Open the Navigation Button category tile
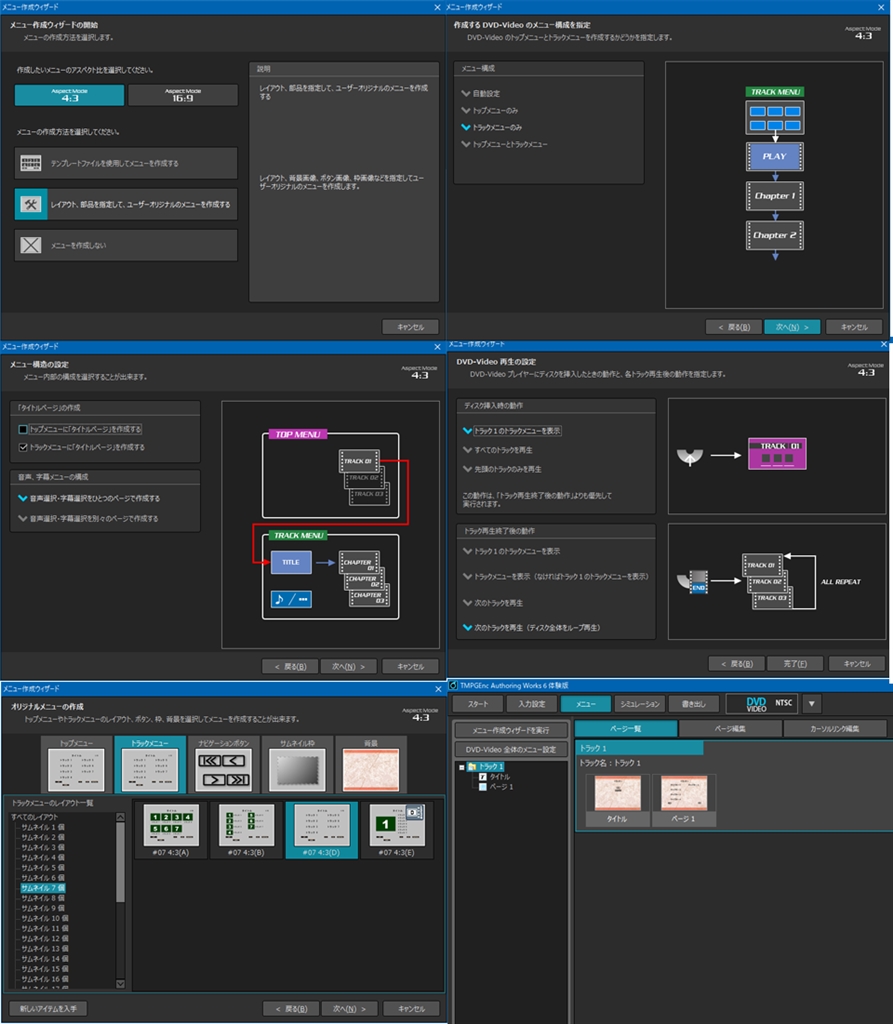The image size is (893, 1024). pyautogui.click(x=224, y=764)
